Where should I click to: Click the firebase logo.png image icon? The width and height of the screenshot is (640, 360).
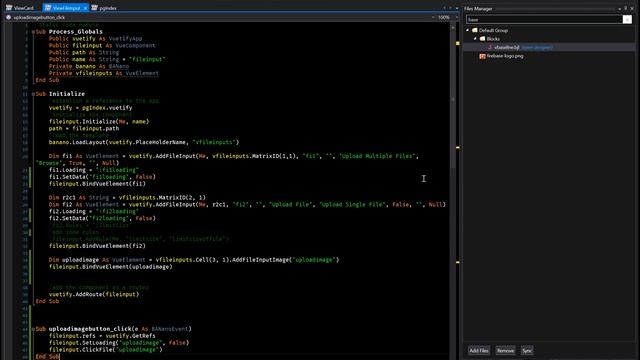pyautogui.click(x=482, y=56)
